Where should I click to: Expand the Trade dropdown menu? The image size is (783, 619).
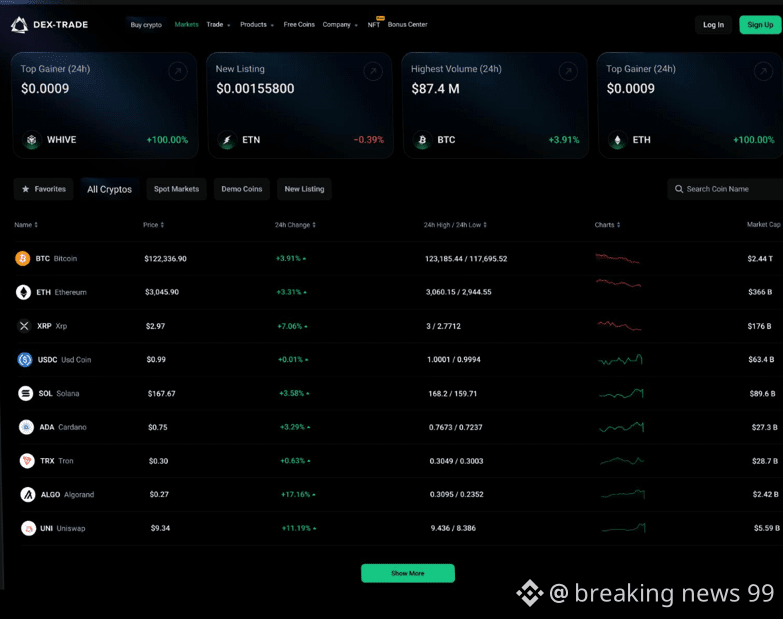[x=218, y=24]
